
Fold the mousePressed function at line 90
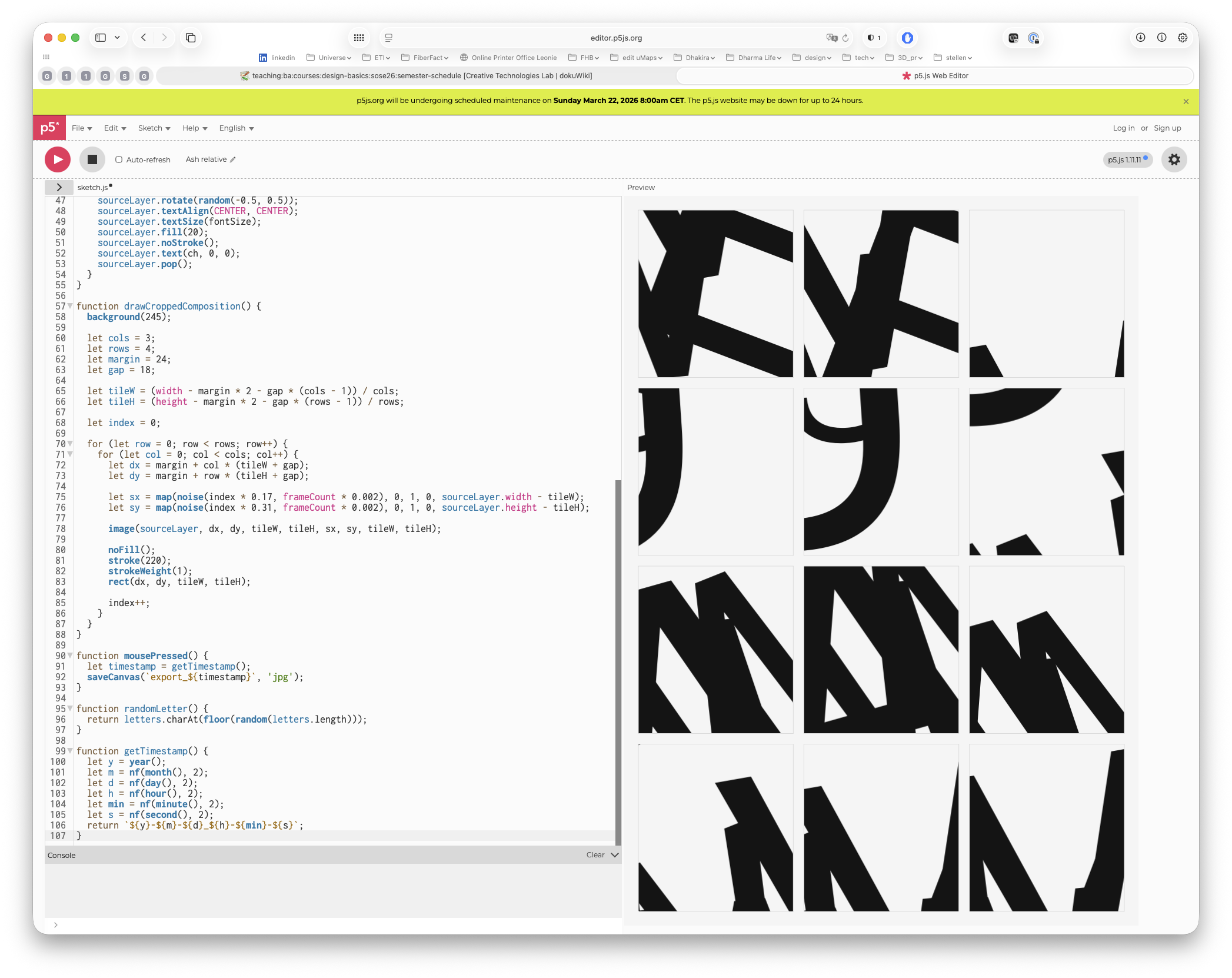point(71,656)
